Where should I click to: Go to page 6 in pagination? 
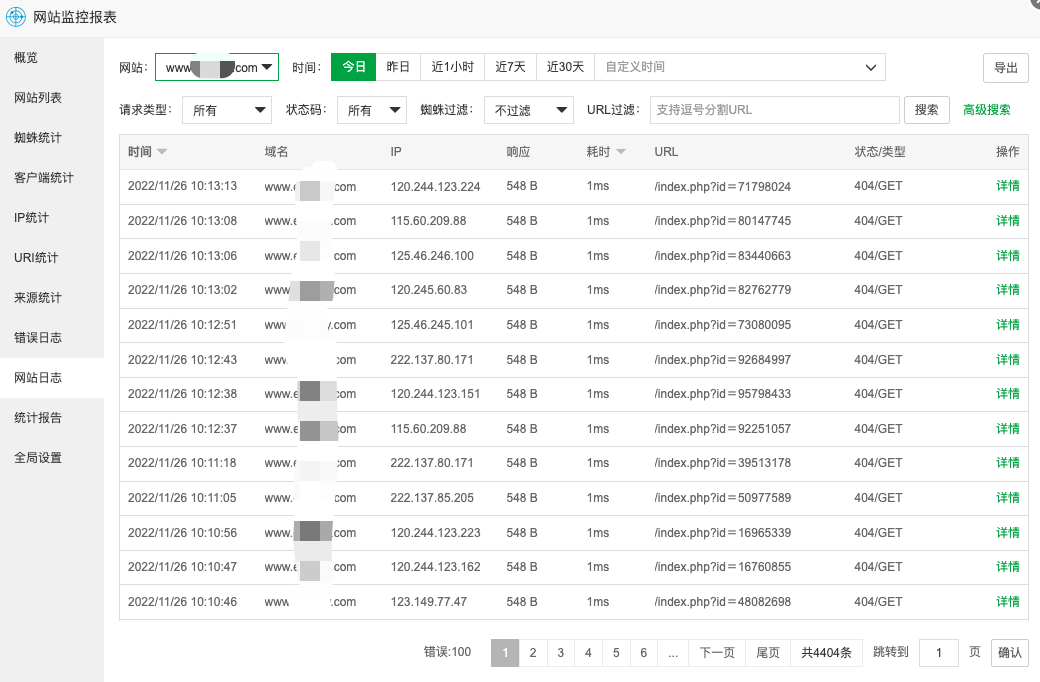coord(643,653)
